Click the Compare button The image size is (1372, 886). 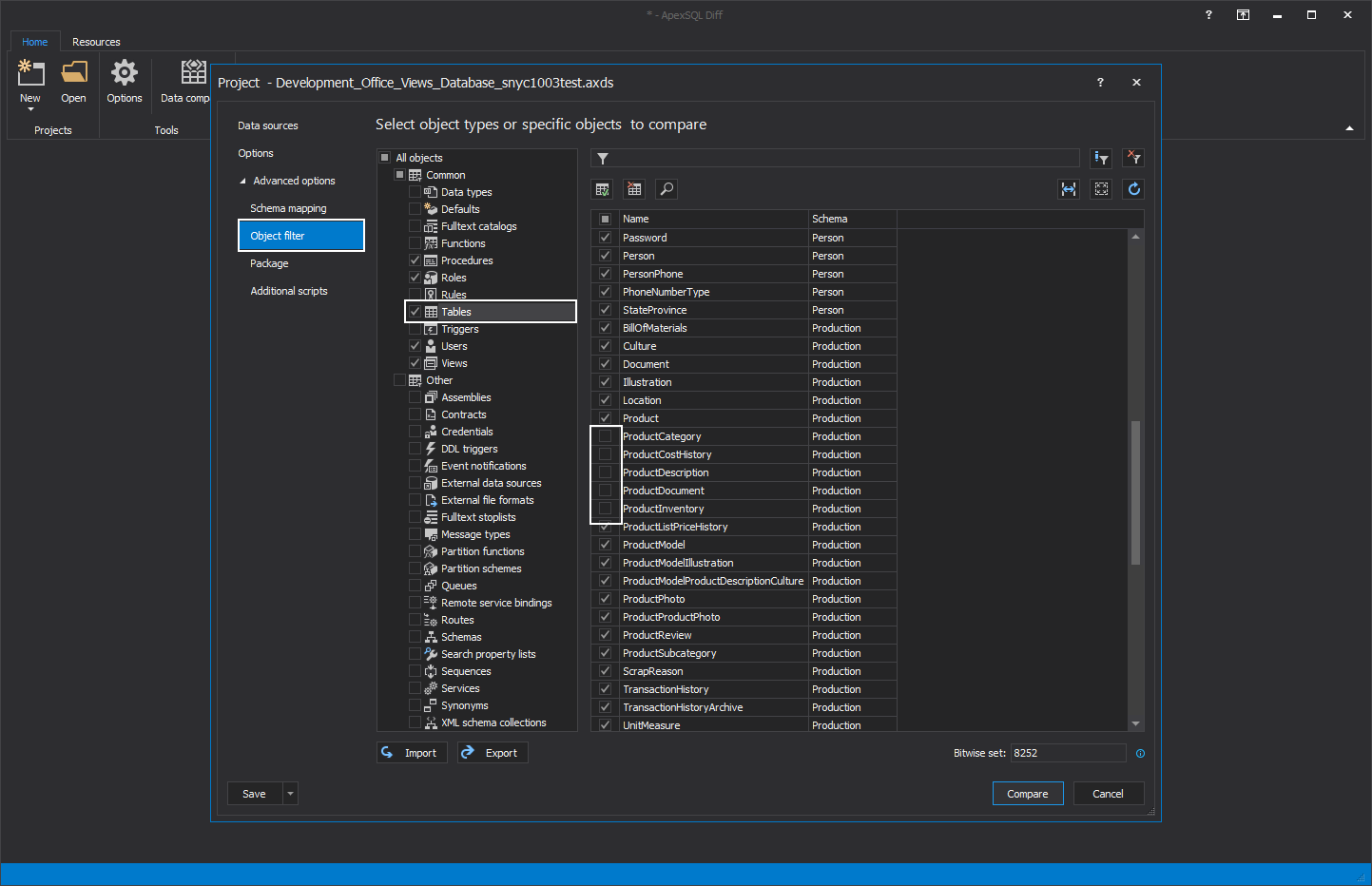(1028, 794)
